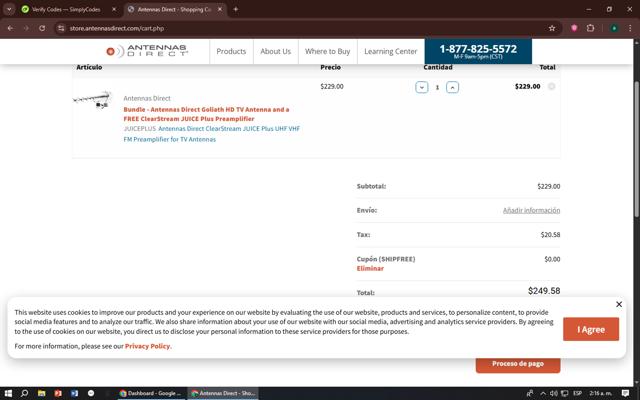Viewport: 640px width, 400px height.
Task: Open Where to Buy menu
Action: (327, 51)
